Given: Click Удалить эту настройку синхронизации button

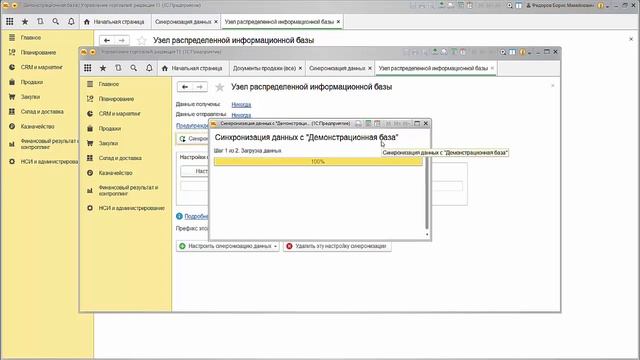Looking at the screenshot, I should tap(337, 246).
